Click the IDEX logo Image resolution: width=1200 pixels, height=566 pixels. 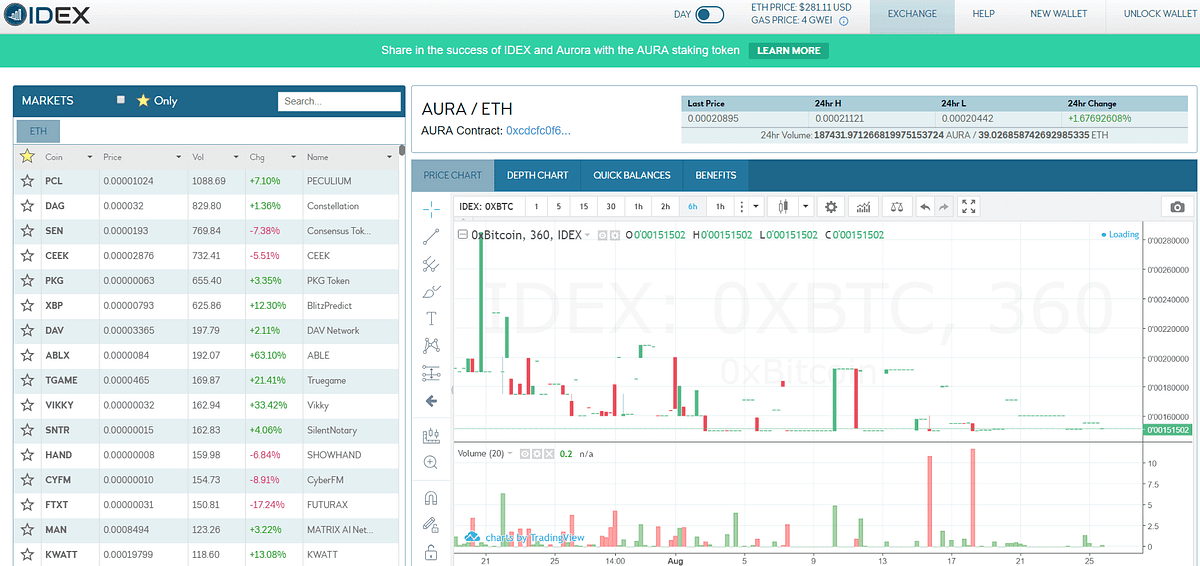[x=47, y=15]
